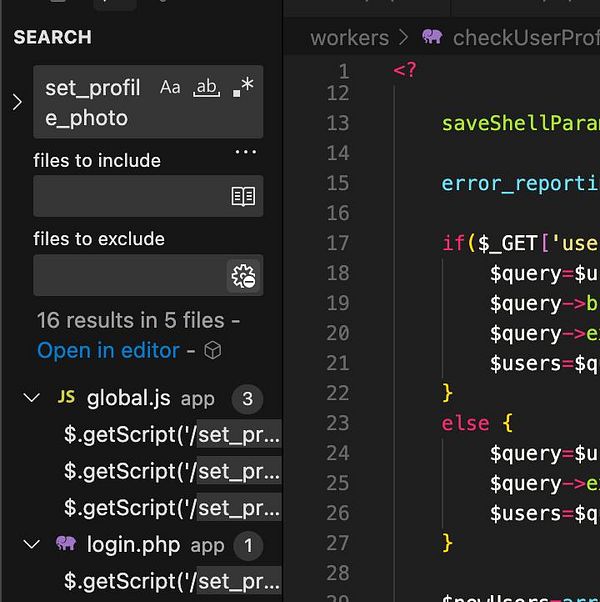Toggle exclude settings and ignore files

point(243,276)
